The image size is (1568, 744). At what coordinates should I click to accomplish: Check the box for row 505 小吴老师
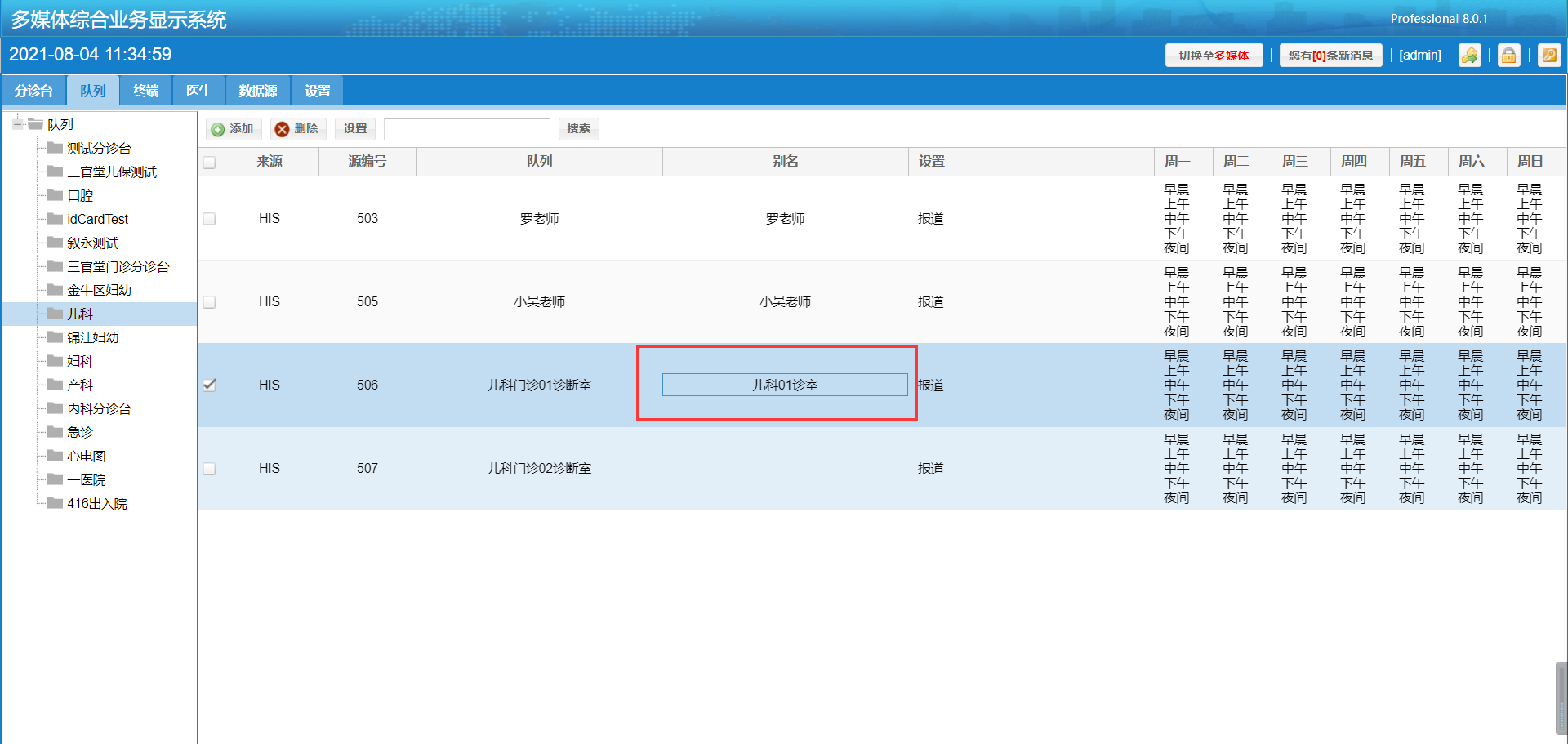209,302
